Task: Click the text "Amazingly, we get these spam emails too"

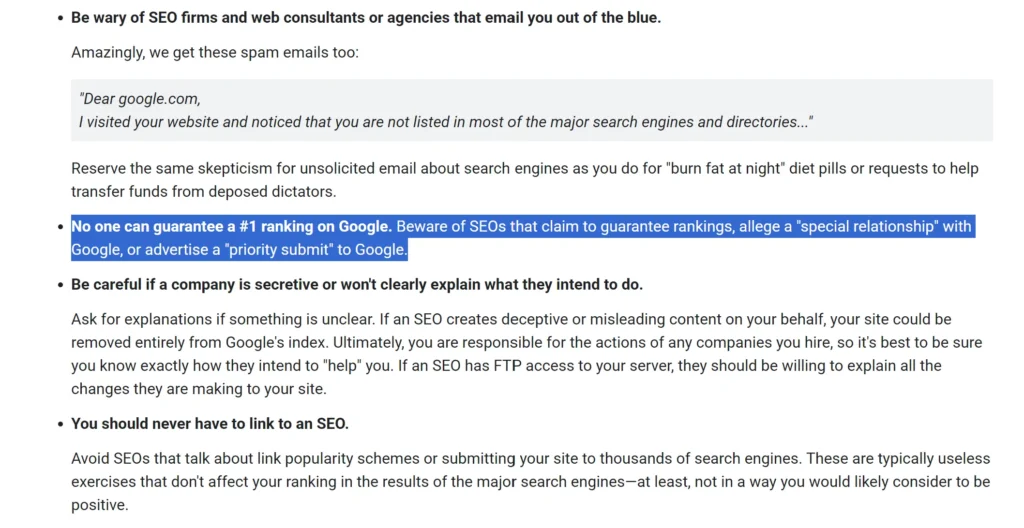Action: tap(214, 52)
